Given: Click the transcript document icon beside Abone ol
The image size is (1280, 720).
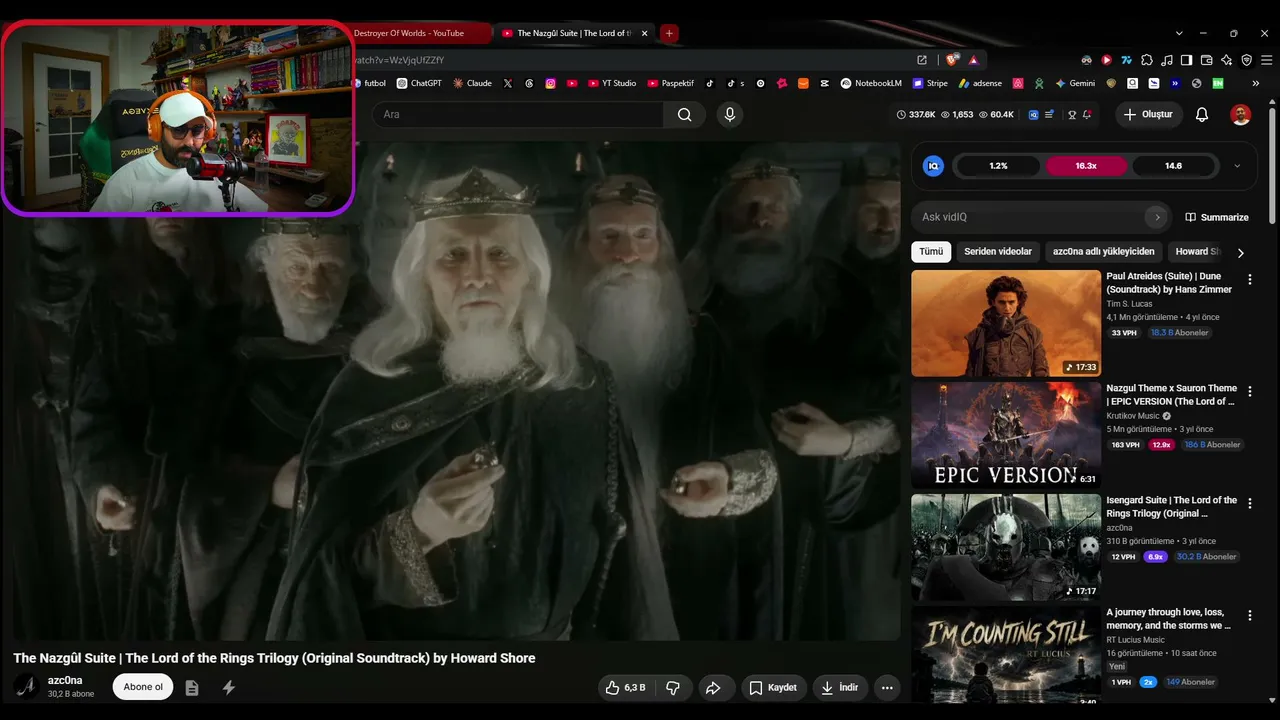Looking at the screenshot, I should [x=192, y=688].
